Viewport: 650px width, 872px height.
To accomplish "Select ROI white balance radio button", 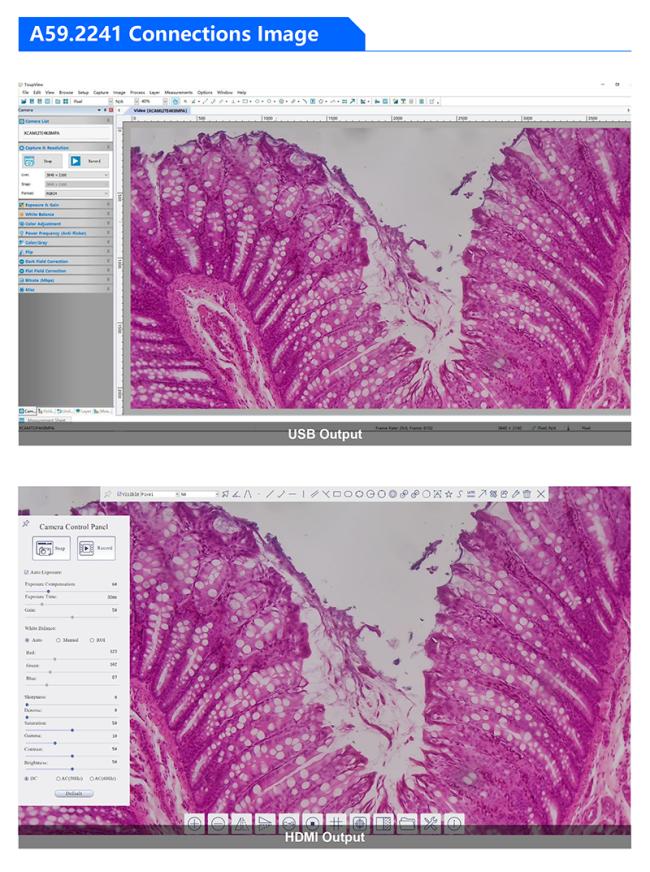I will coord(93,640).
